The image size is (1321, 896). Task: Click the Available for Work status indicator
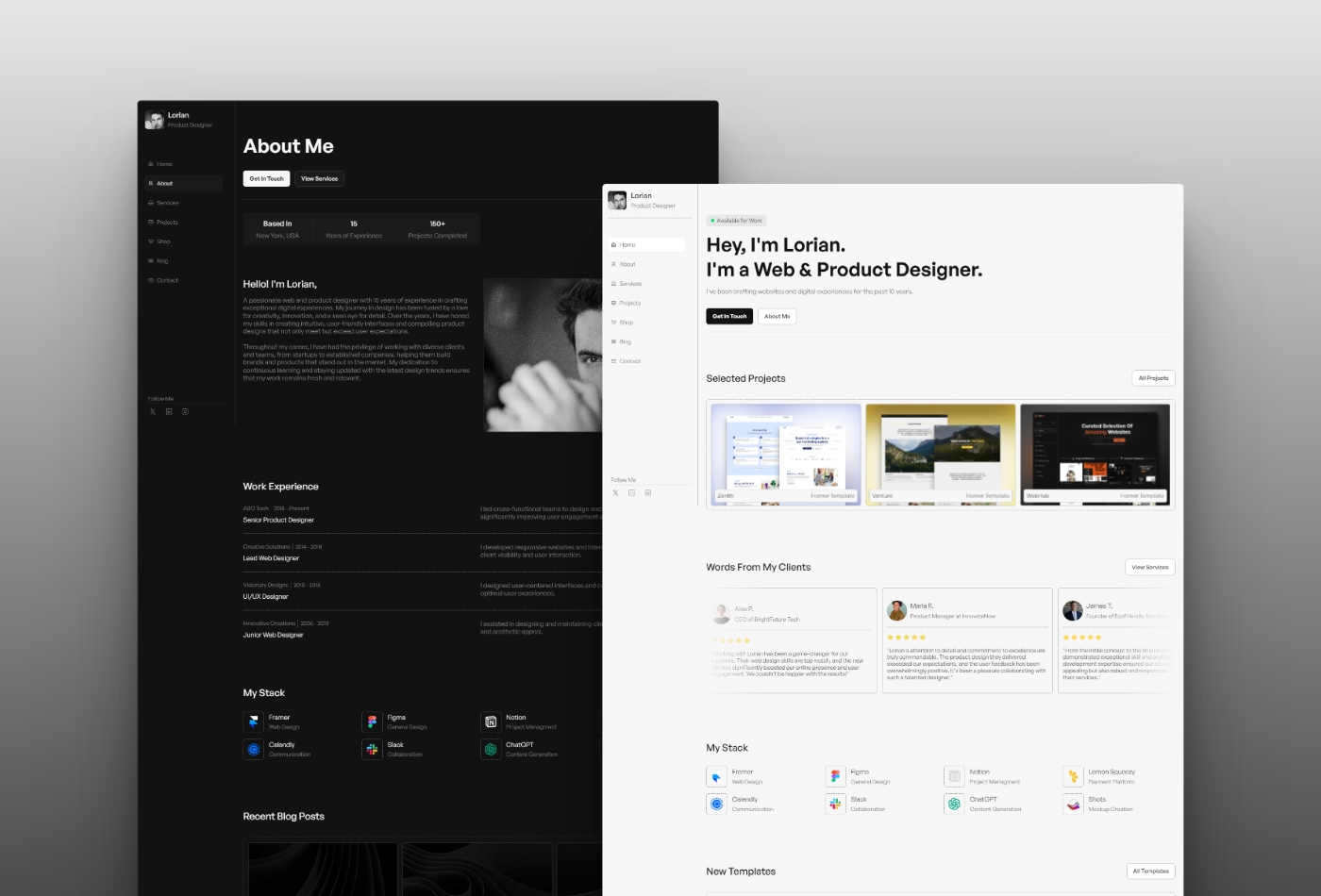click(x=736, y=220)
